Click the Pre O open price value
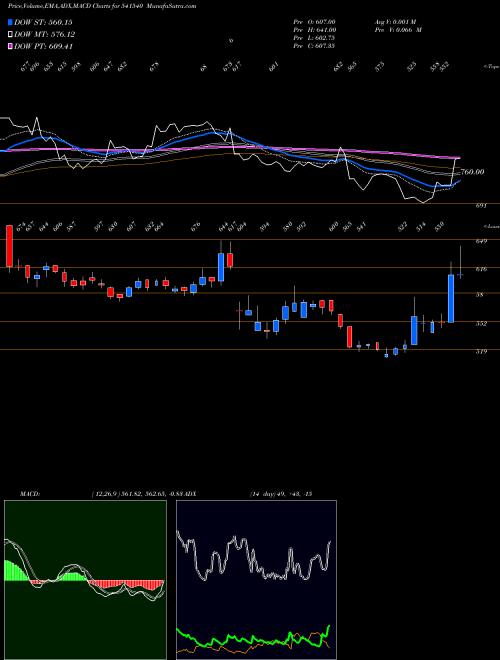 click(314, 22)
